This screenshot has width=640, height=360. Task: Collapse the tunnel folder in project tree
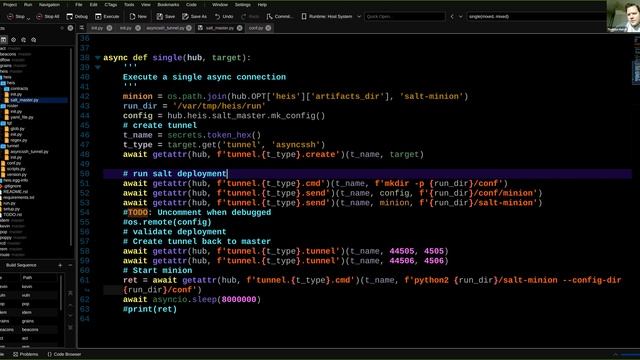10,146
